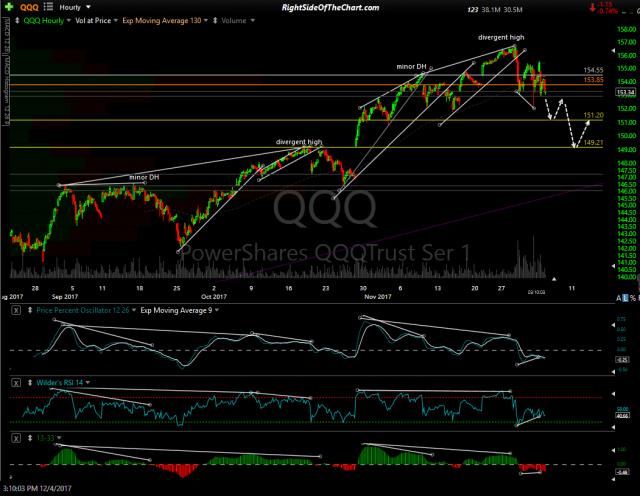The width and height of the screenshot is (640, 496).
Task: Click the 149.21 support level label
Action: tap(593, 143)
